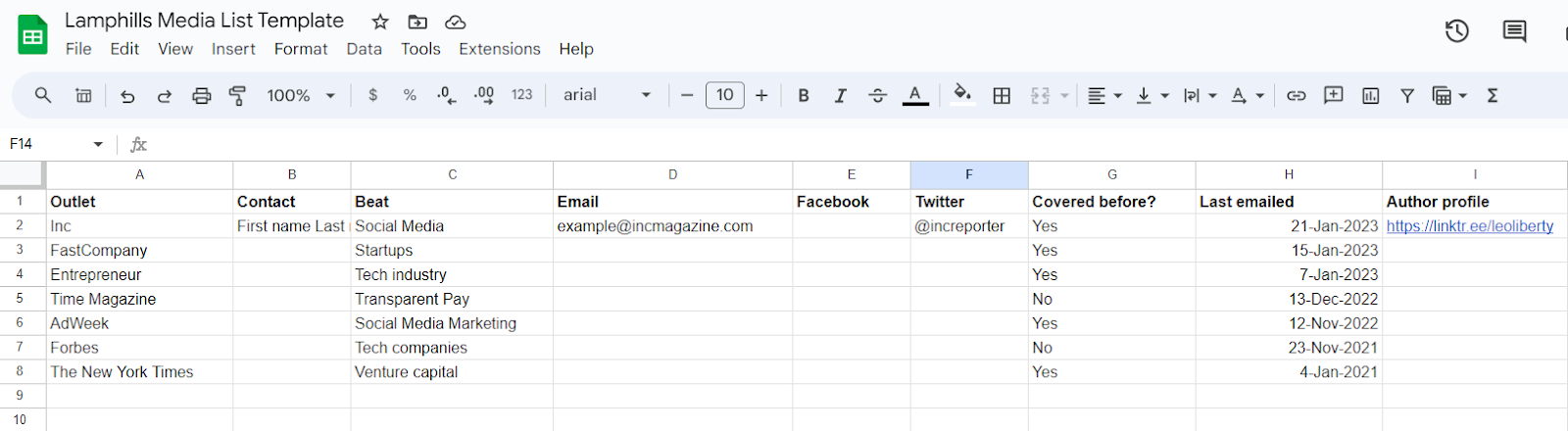Open the text color picker
Image resolution: width=1568 pixels, height=431 pixels.
click(915, 95)
